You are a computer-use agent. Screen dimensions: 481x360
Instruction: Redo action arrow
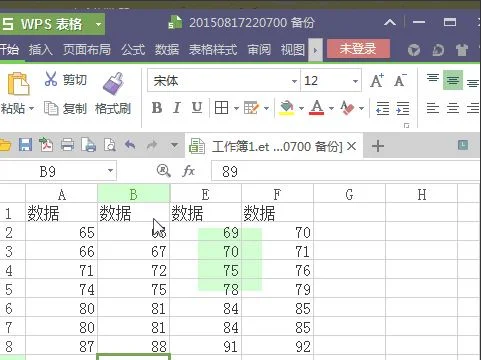point(152,145)
